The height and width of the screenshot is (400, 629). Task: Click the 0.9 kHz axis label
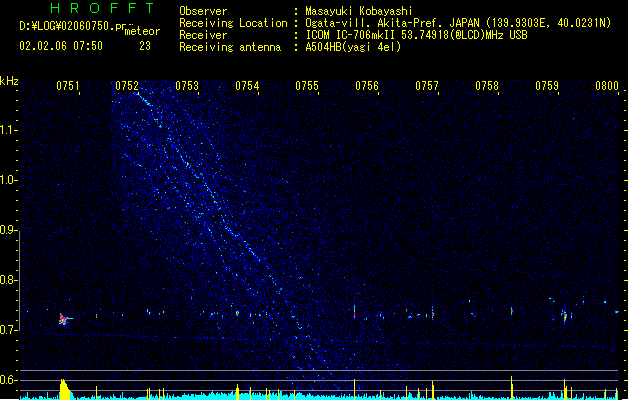(x=8, y=231)
